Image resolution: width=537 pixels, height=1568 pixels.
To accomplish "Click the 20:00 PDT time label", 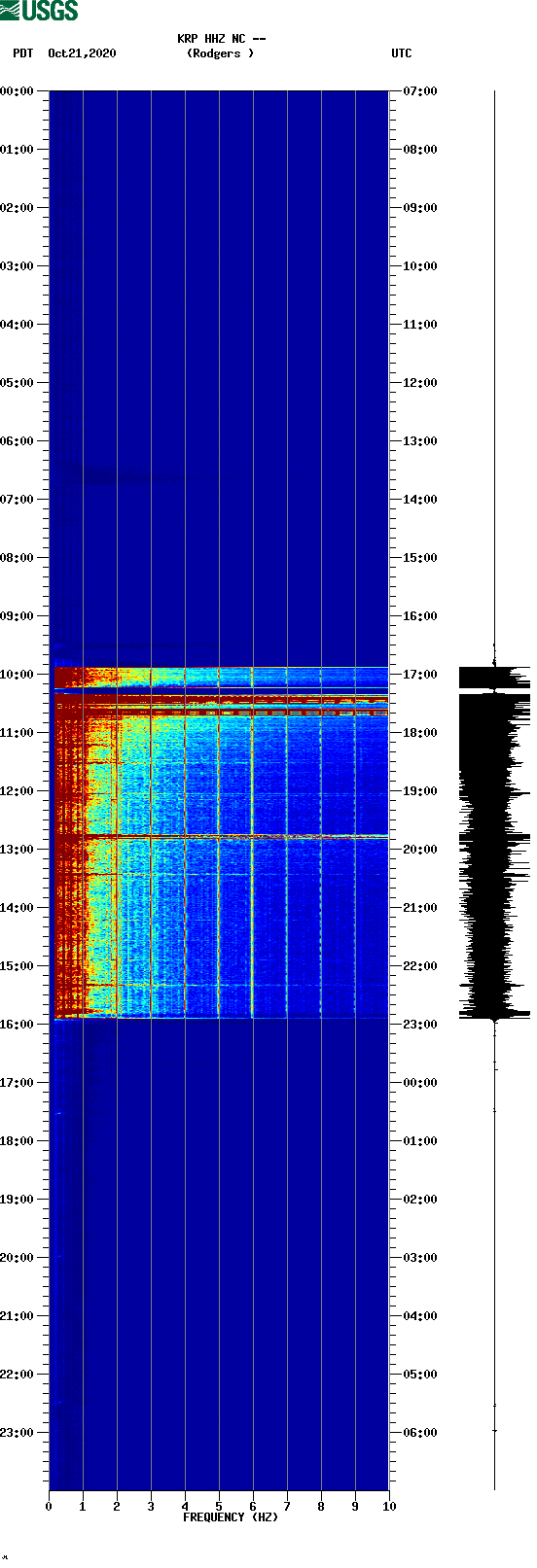I will (18, 1258).
